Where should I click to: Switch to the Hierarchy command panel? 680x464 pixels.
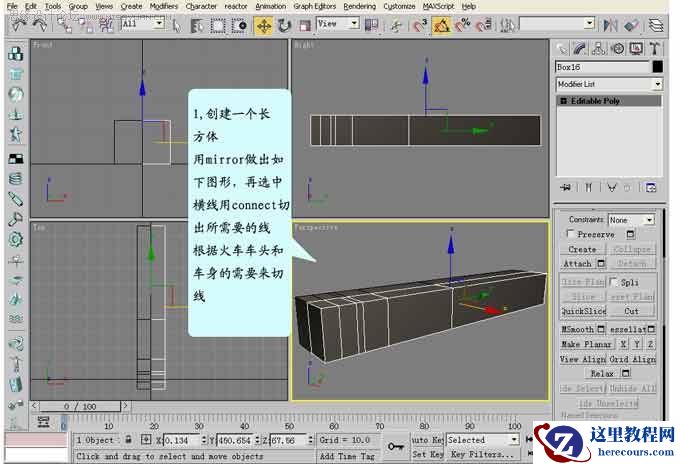[x=598, y=49]
